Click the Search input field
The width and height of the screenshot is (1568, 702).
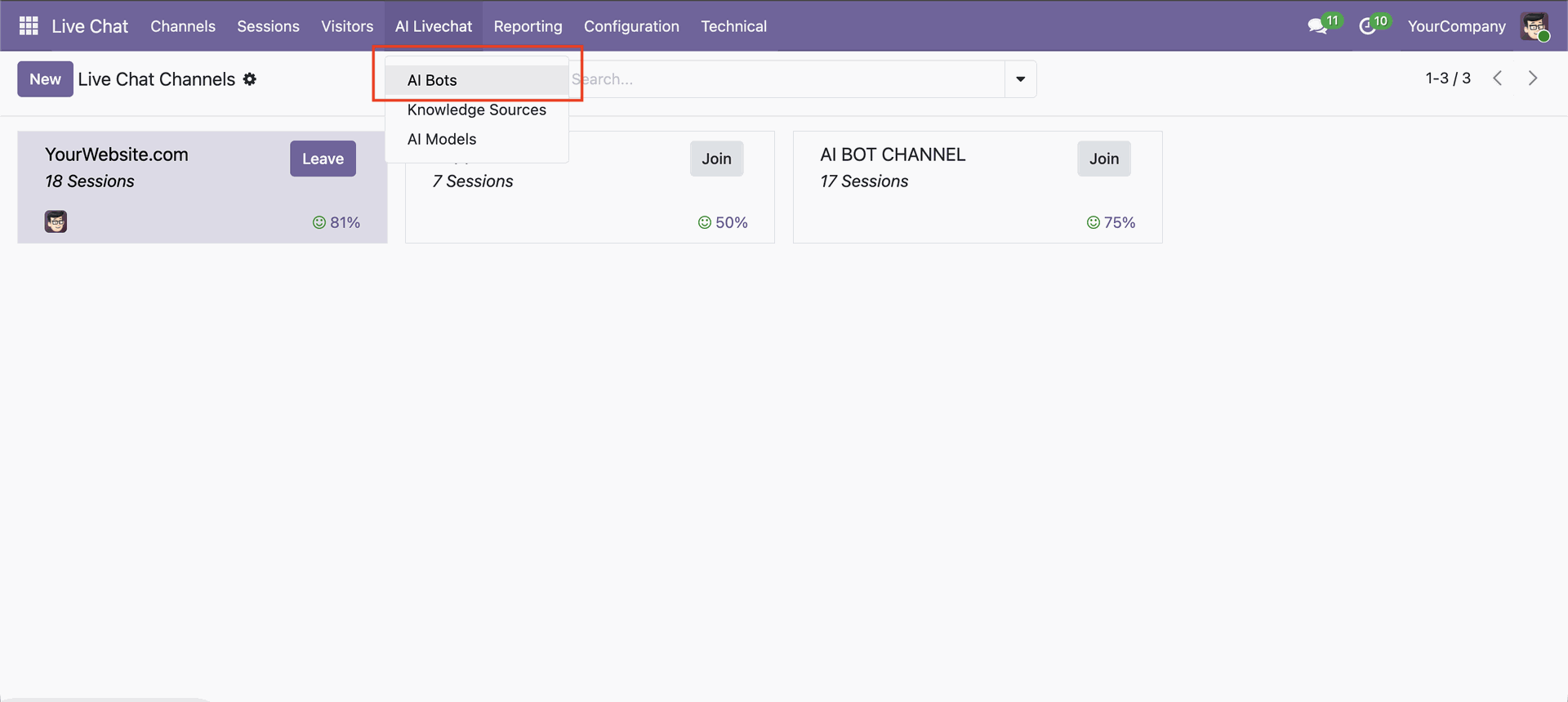click(x=784, y=79)
